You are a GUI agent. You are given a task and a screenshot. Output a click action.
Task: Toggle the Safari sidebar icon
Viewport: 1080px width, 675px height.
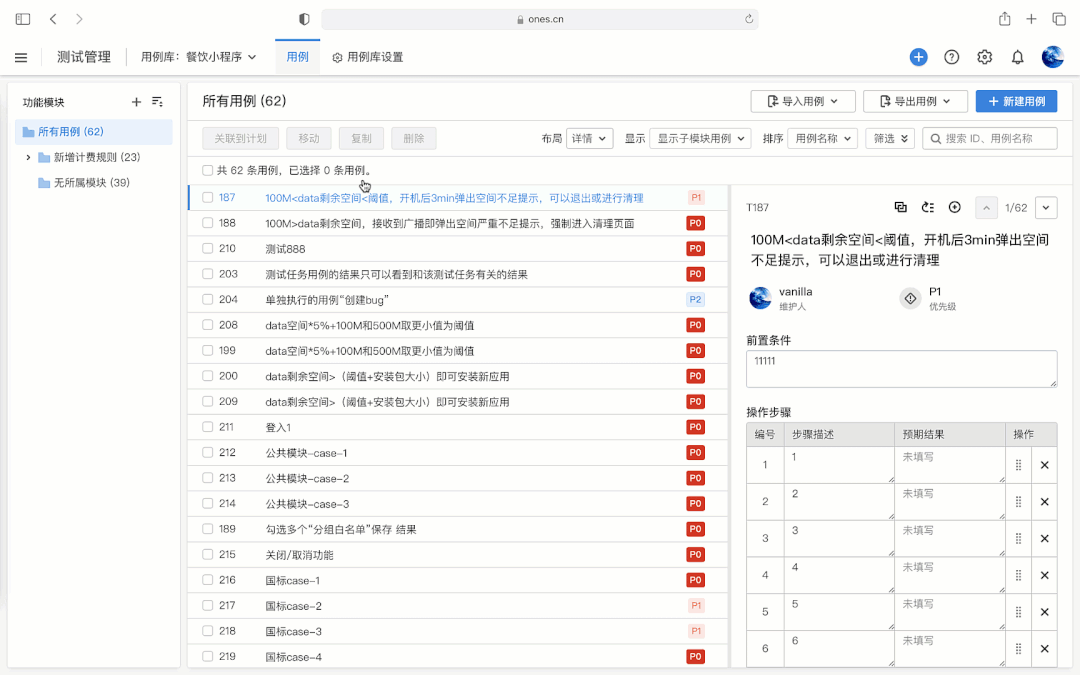click(23, 19)
